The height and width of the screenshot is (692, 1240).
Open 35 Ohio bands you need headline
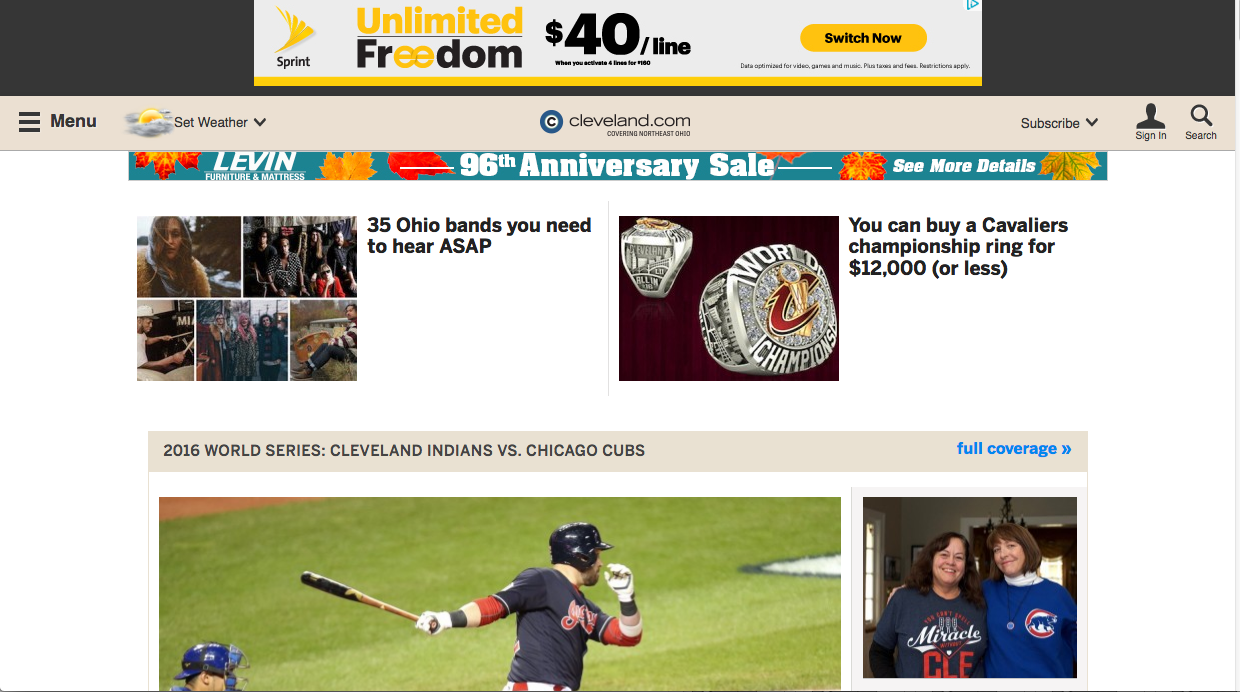tap(479, 236)
